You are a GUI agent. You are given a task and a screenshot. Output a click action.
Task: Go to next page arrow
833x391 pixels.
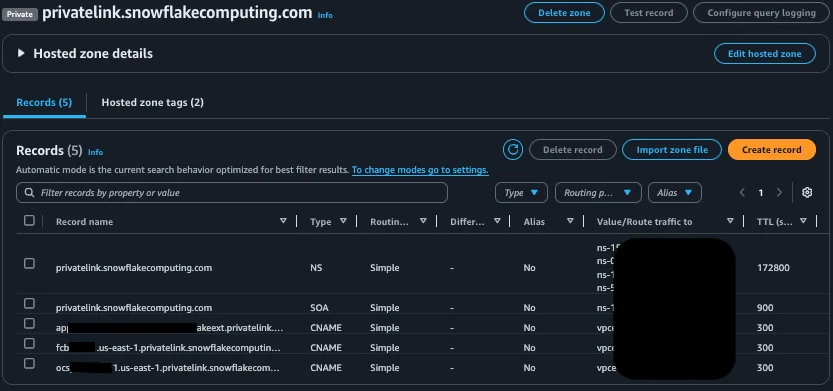click(779, 193)
